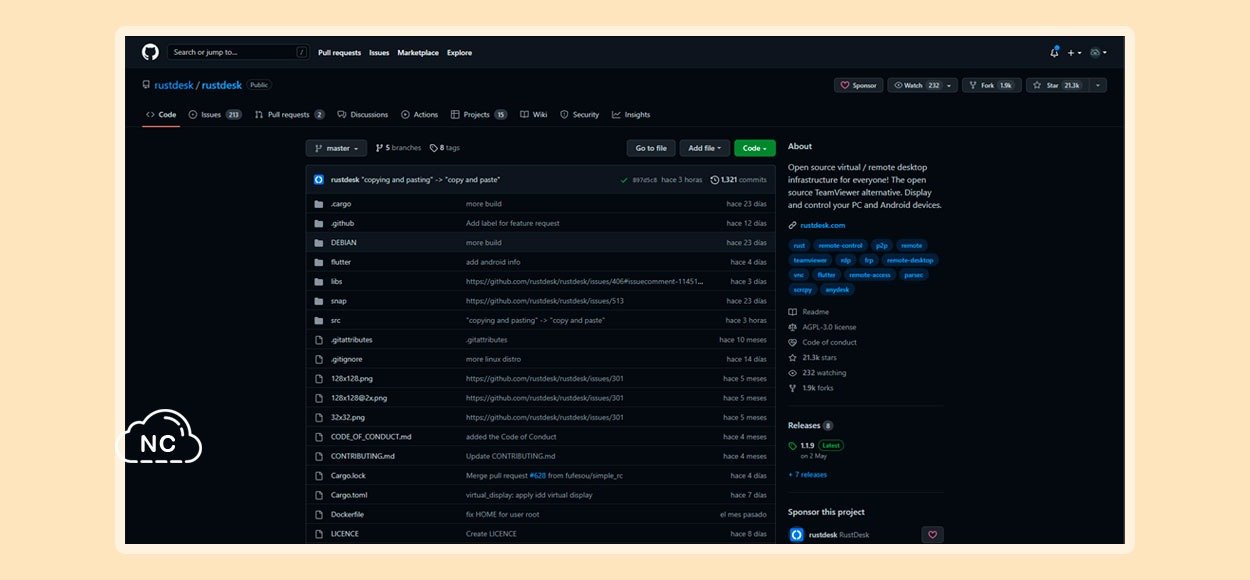This screenshot has height=580, width=1250.
Task: Click the Go to file button
Action: pyautogui.click(x=651, y=148)
